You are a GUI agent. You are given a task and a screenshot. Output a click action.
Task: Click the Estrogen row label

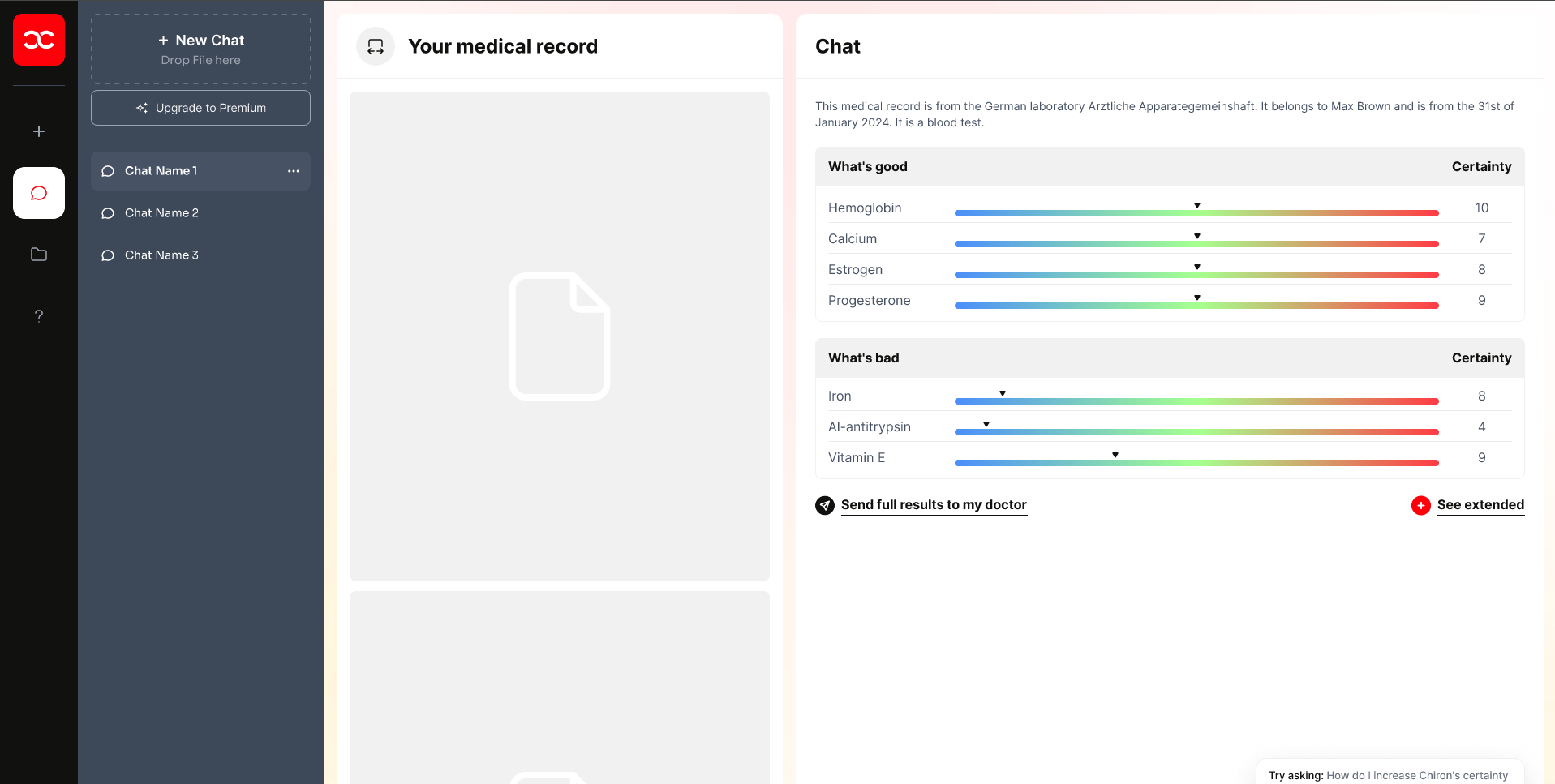click(855, 270)
